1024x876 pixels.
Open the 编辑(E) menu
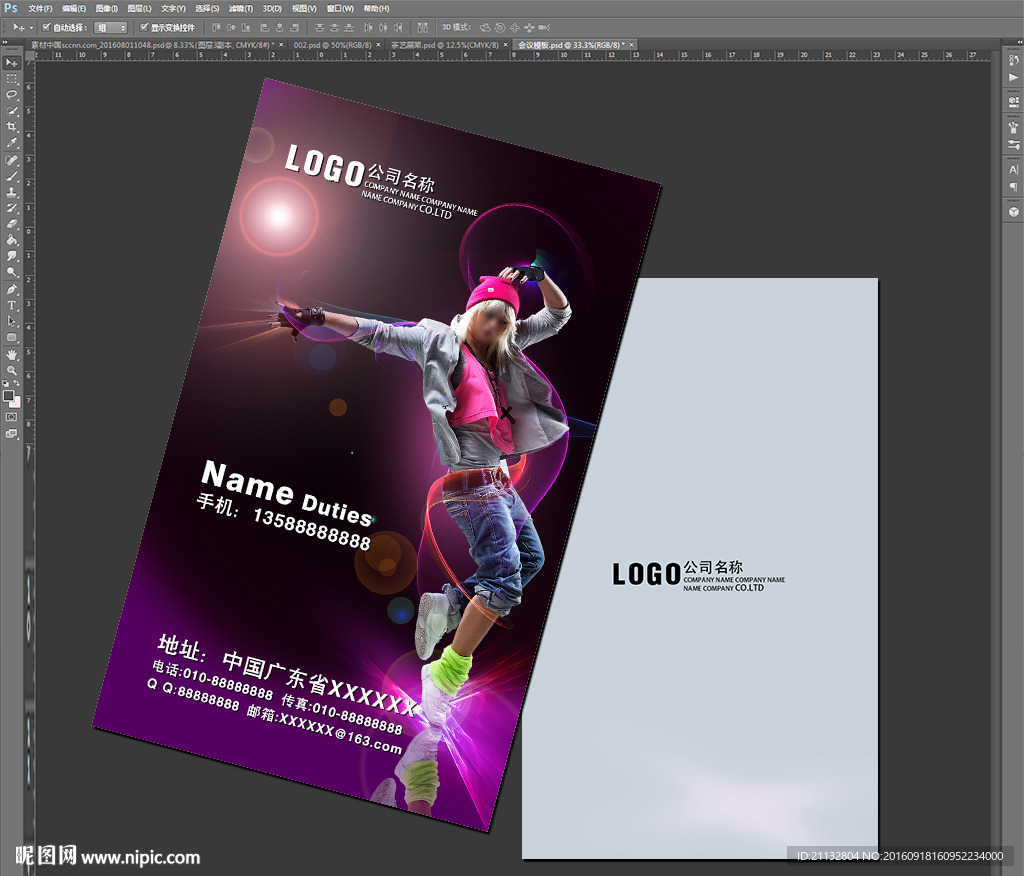pos(74,8)
